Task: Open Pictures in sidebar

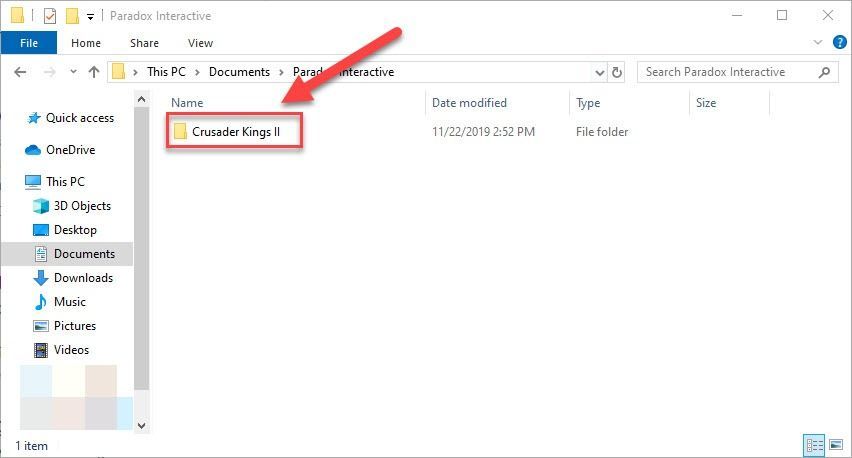Action: (74, 325)
